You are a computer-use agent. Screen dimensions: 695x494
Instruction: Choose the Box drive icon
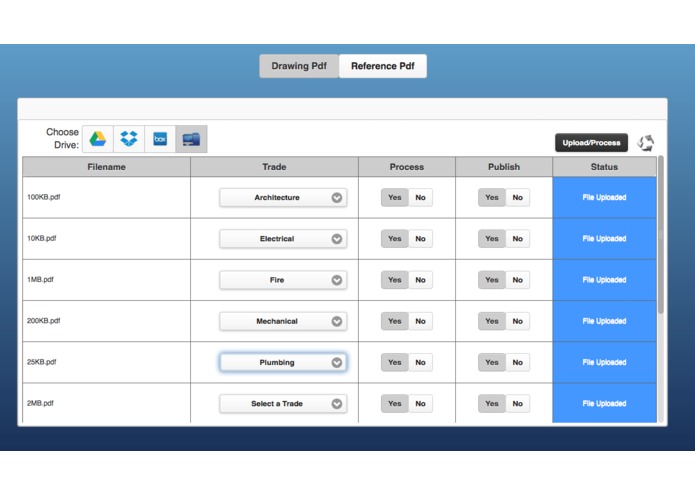pyautogui.click(x=160, y=139)
